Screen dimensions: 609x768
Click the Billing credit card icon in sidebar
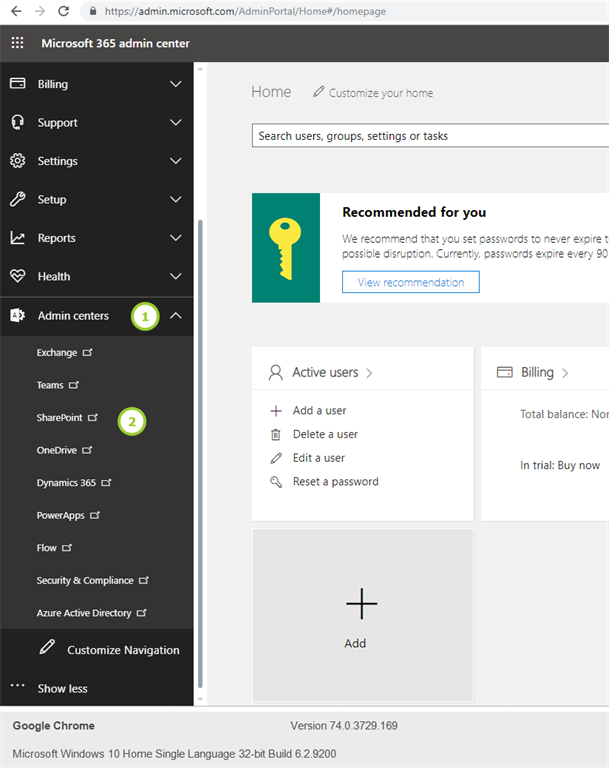18,83
